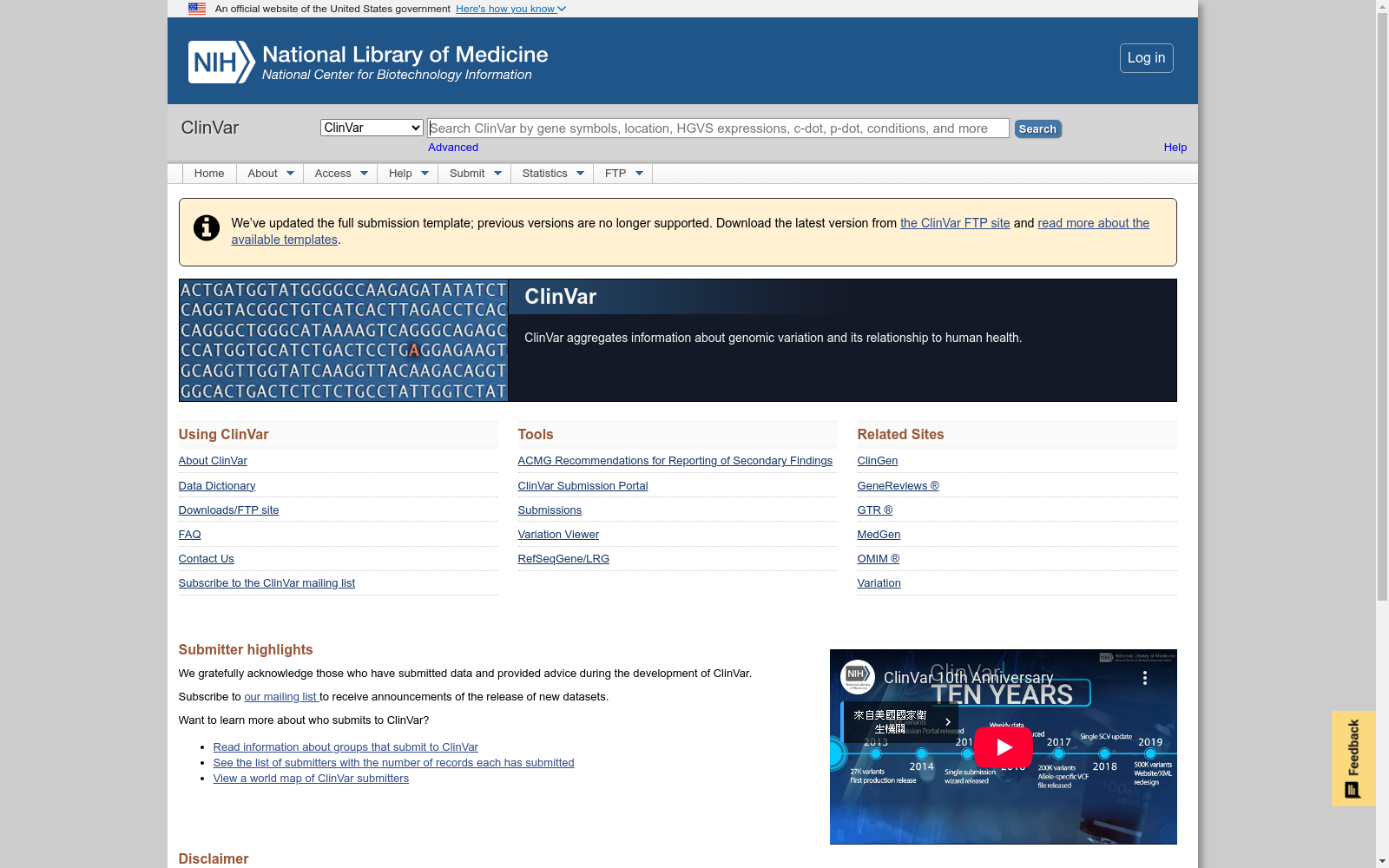The width and height of the screenshot is (1389, 868).
Task: Open RefSeqGene/LRG link
Action: pyautogui.click(x=563, y=559)
